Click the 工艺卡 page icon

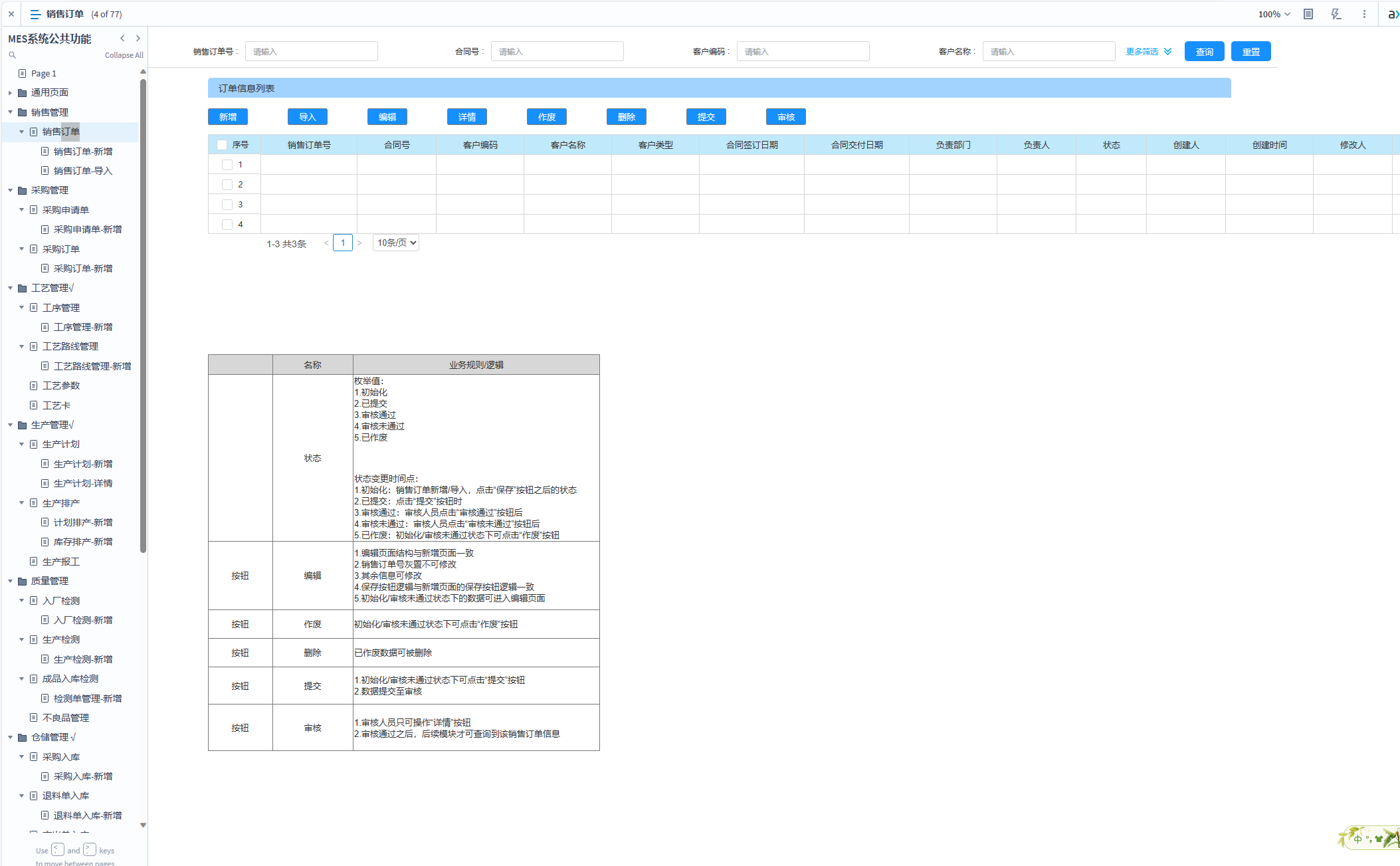[34, 405]
